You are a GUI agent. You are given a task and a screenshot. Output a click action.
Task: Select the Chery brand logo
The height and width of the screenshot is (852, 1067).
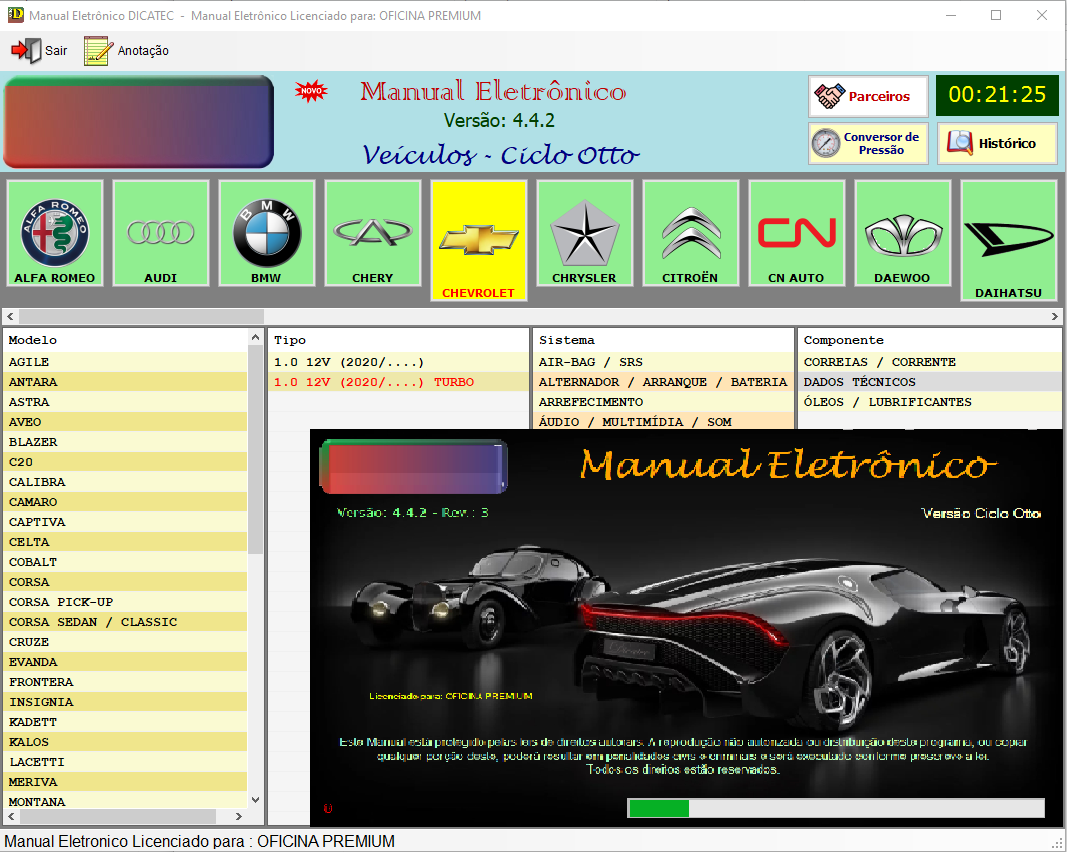pyautogui.click(x=373, y=233)
